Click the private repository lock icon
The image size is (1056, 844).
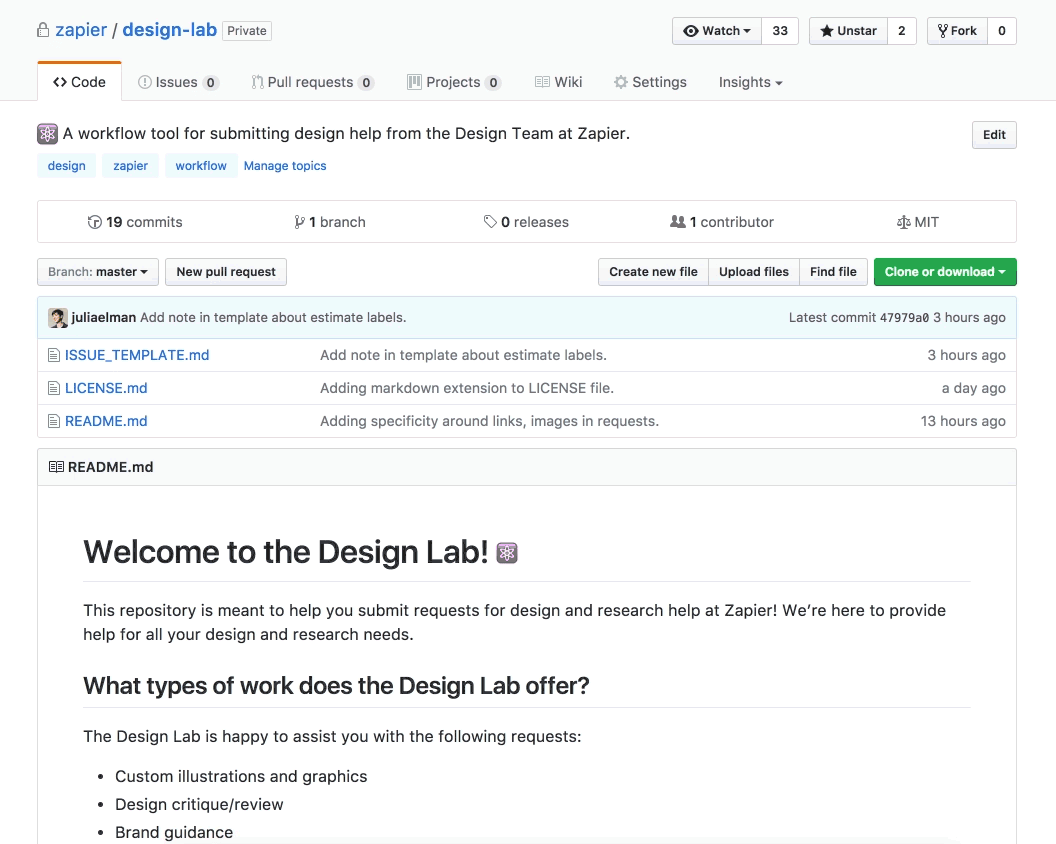[43, 30]
